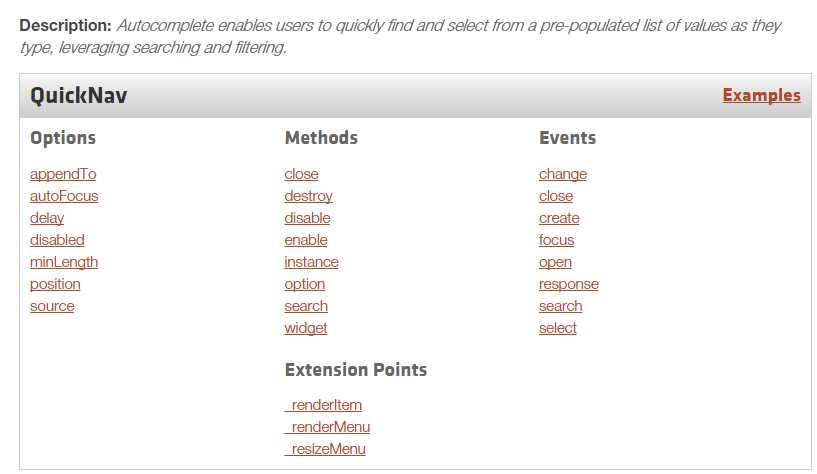This screenshot has width=817, height=474.
Task: Jump to the delay option
Action: pyautogui.click(x=47, y=218)
